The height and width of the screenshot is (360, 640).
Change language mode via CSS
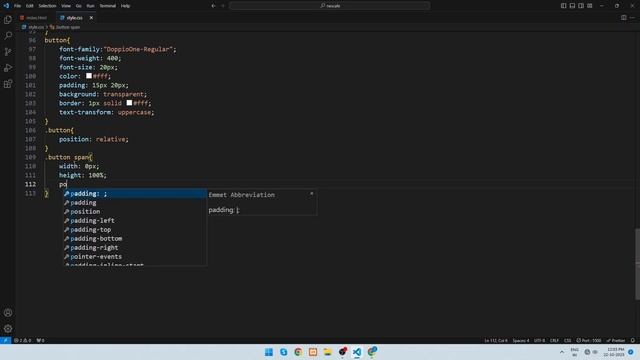pos(567,340)
